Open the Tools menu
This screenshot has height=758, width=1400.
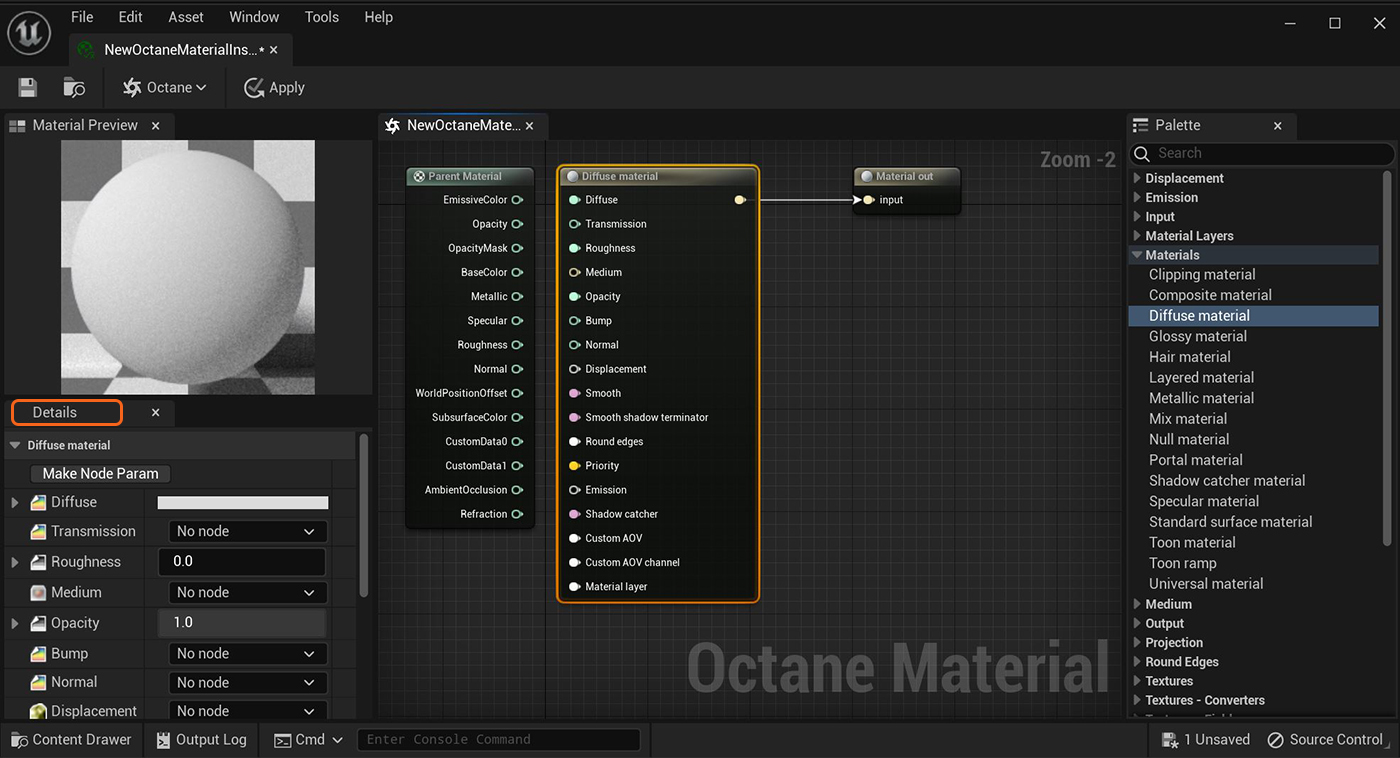322,17
